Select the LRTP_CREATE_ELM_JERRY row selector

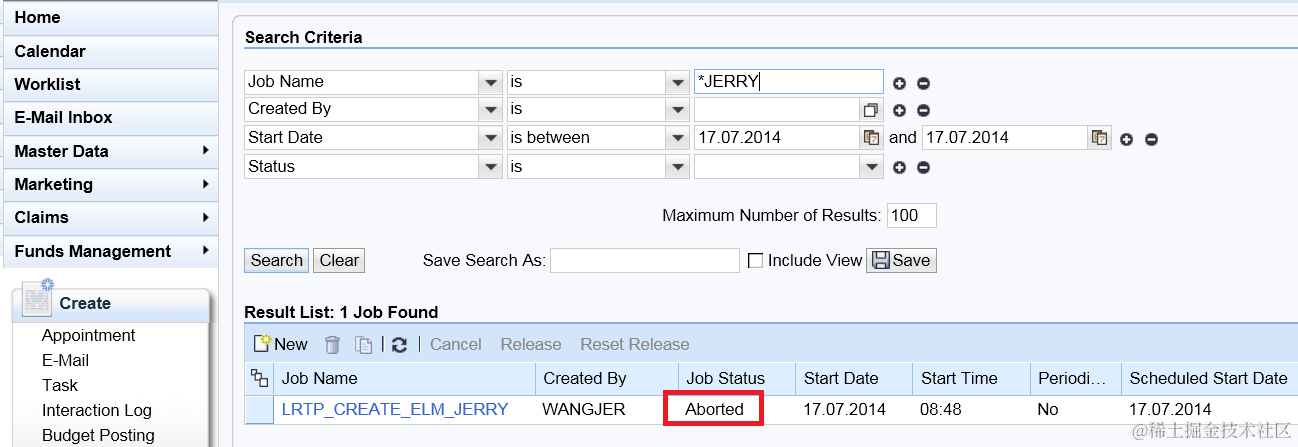pyautogui.click(x=260, y=409)
